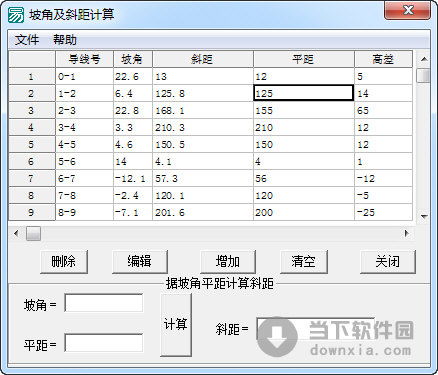438x375 pixels.
Task: Select the 高差 column header
Action: point(384,59)
